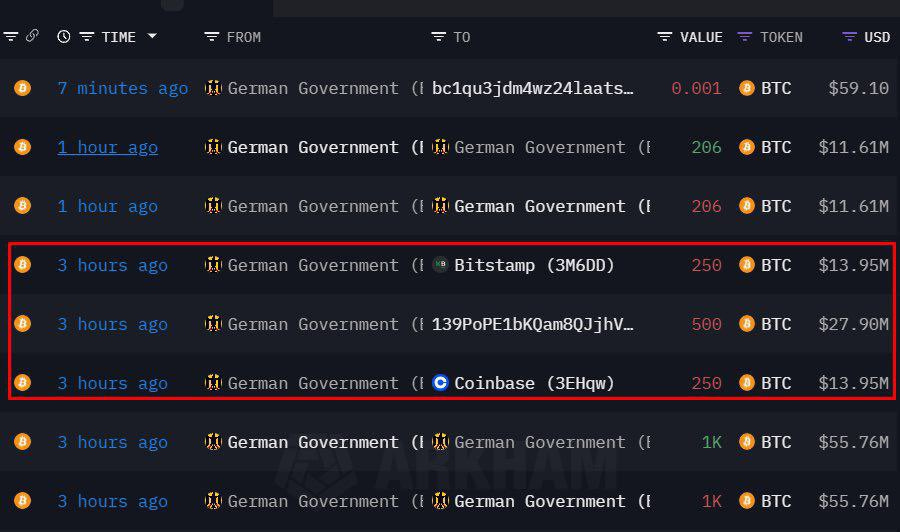Open the Bitstamp (3M6DD) recipient address
The image size is (900, 532).
click(x=534, y=265)
